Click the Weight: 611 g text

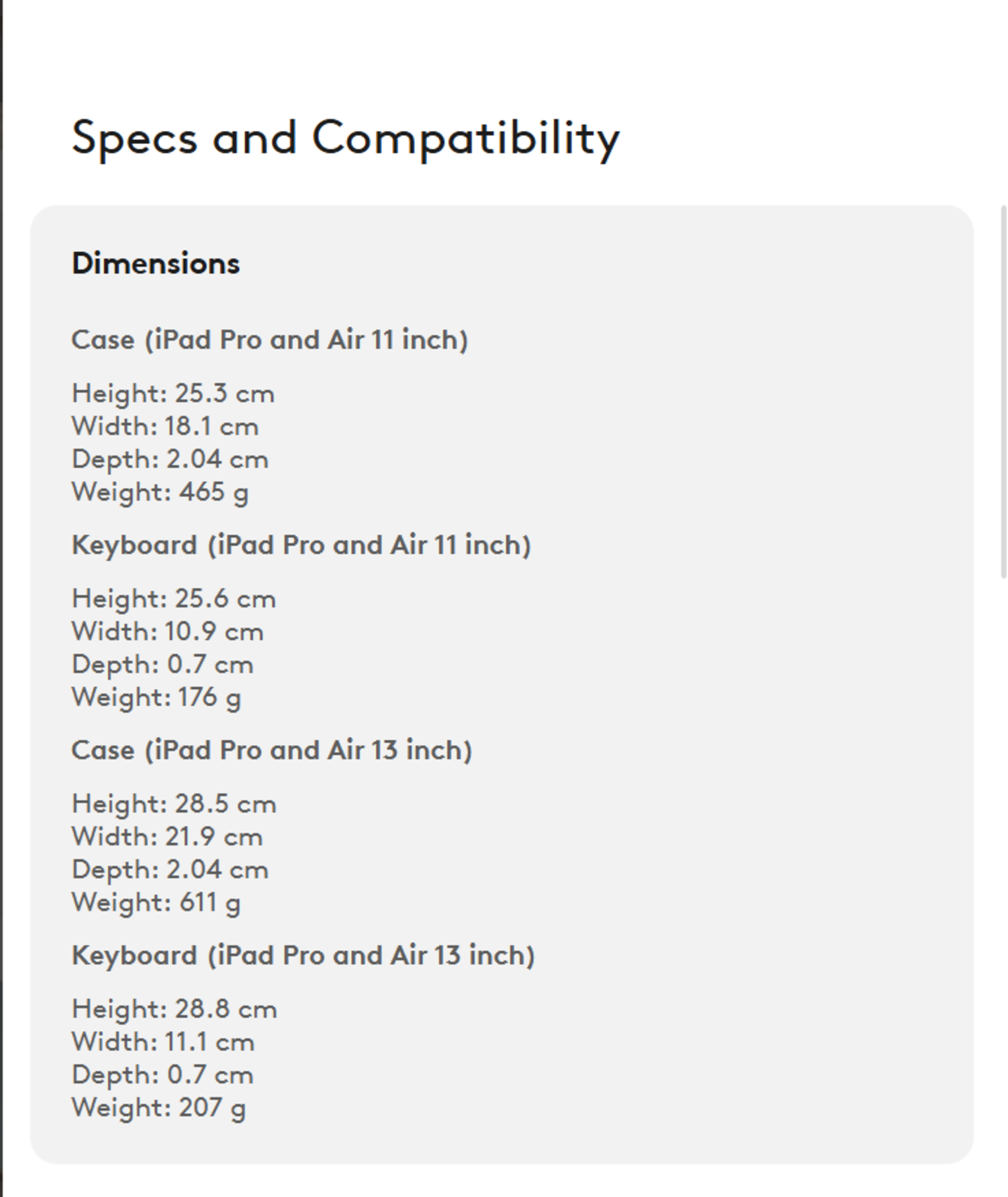pos(155,903)
